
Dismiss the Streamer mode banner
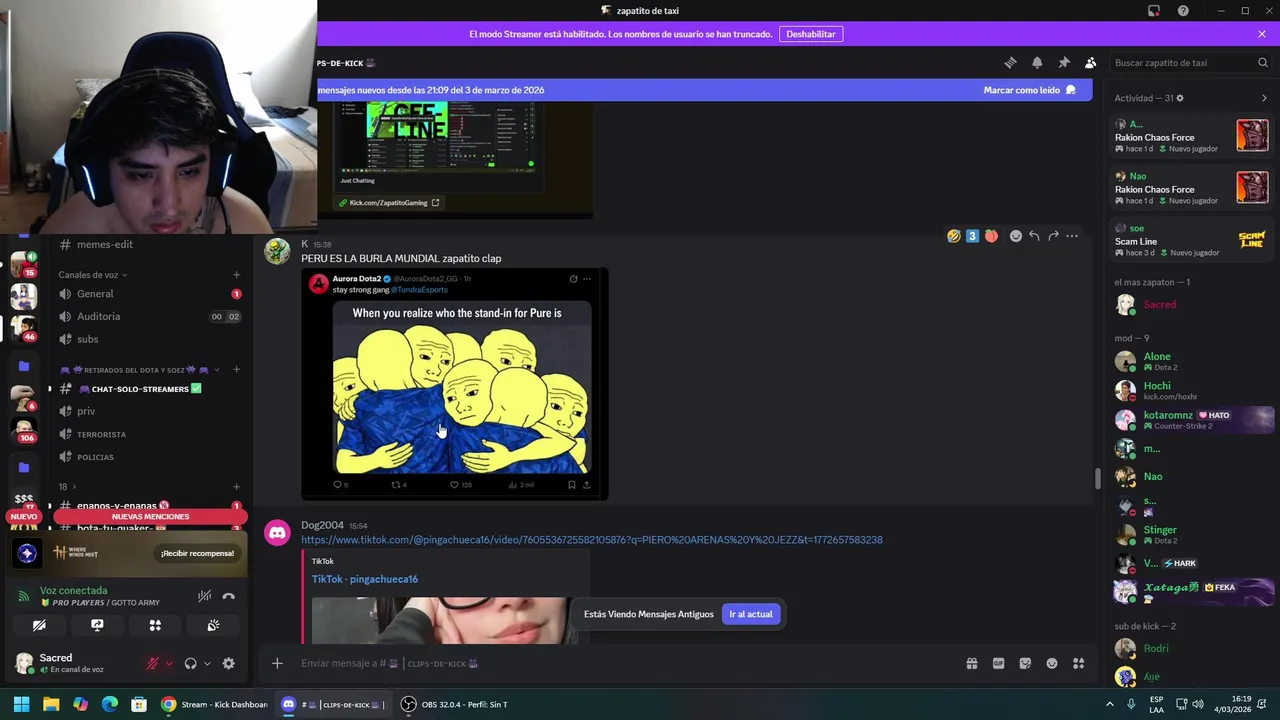click(x=1262, y=34)
